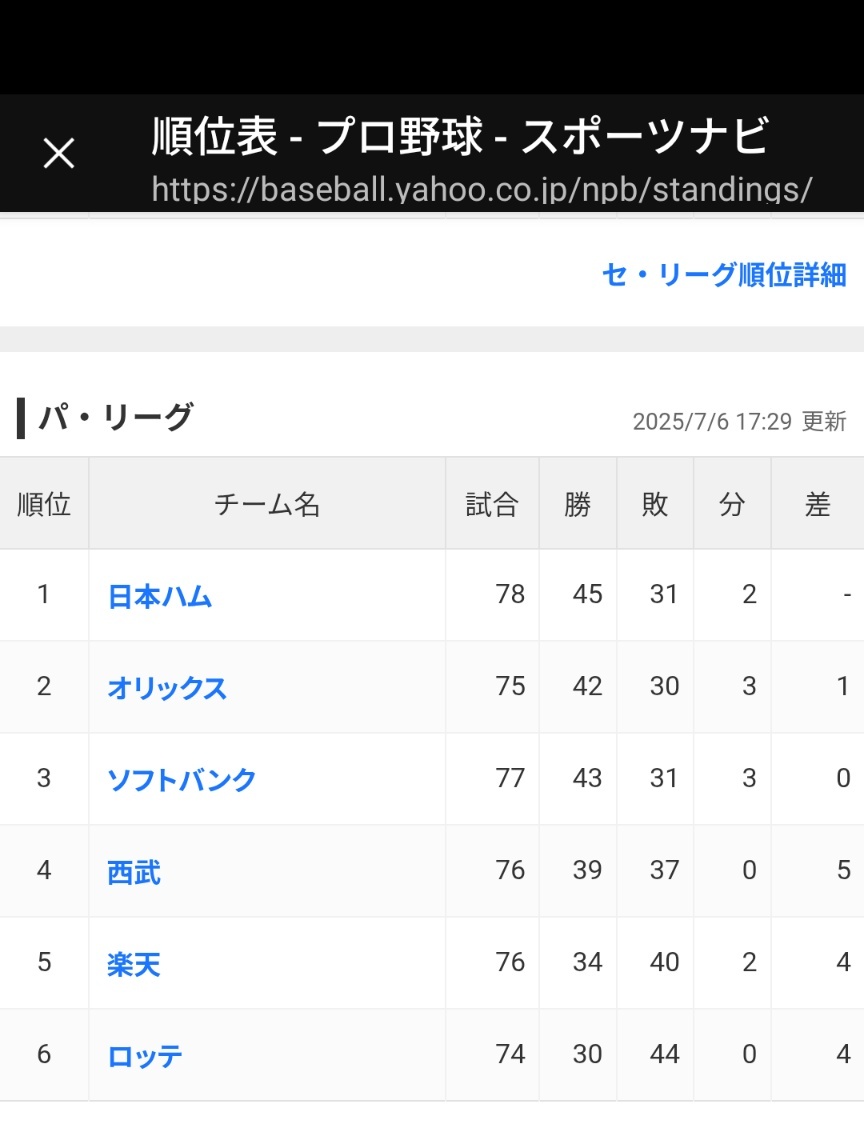Click the 差 column header
The image size is (864, 1128).
coord(817,505)
